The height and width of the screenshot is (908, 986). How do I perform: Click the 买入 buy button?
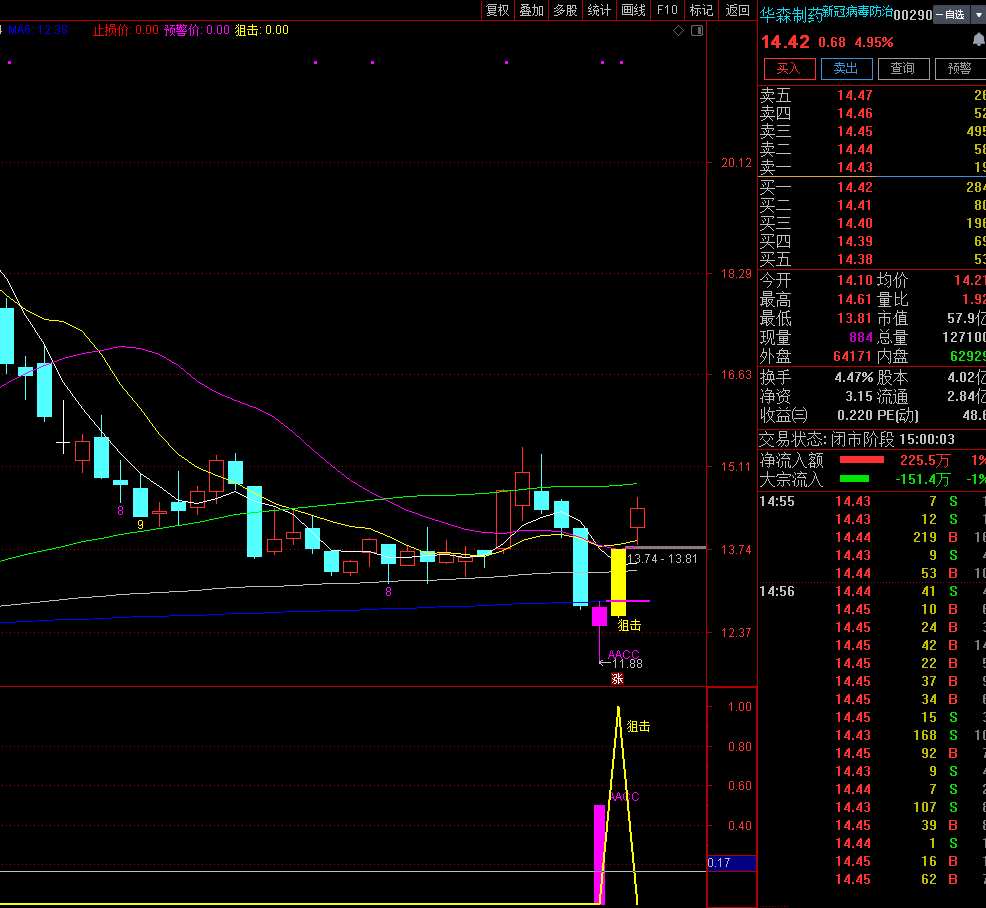pyautogui.click(x=789, y=69)
